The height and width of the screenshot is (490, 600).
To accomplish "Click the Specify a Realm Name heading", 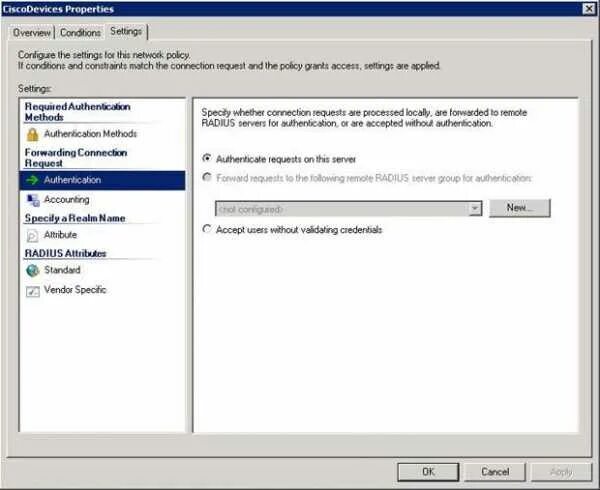I will (x=75, y=218).
